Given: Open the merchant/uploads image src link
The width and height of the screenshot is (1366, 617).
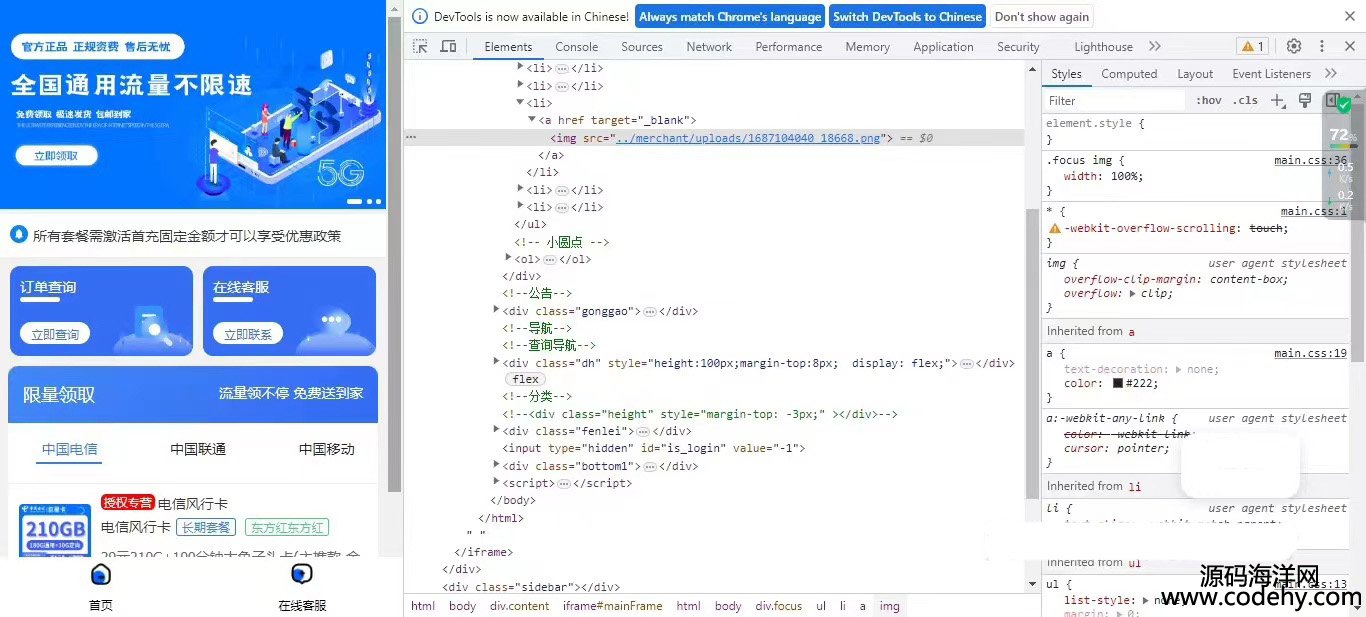Looking at the screenshot, I should (748, 138).
